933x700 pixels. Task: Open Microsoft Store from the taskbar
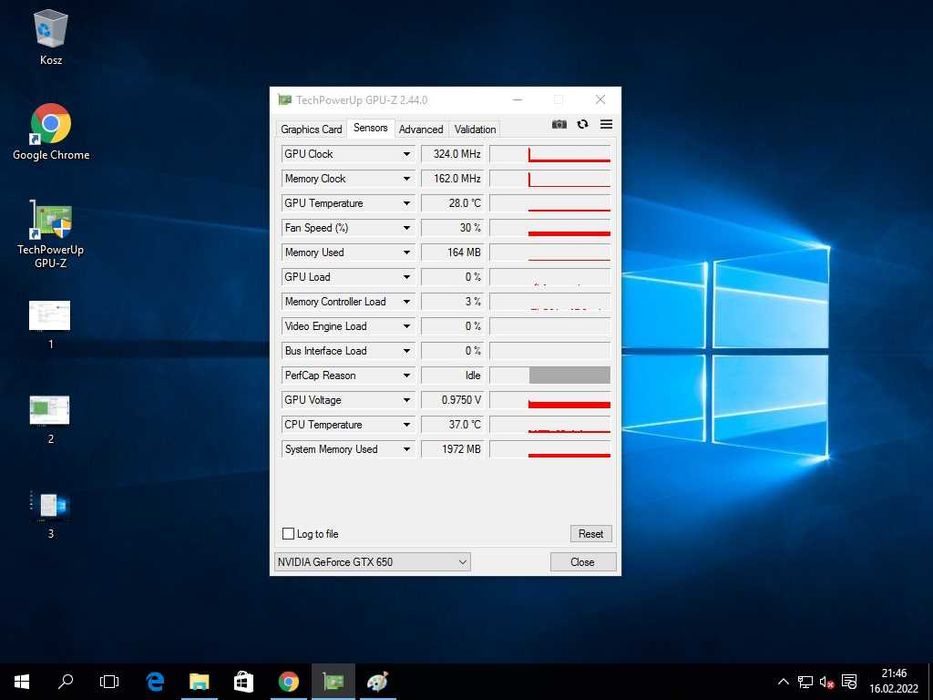[x=244, y=682]
